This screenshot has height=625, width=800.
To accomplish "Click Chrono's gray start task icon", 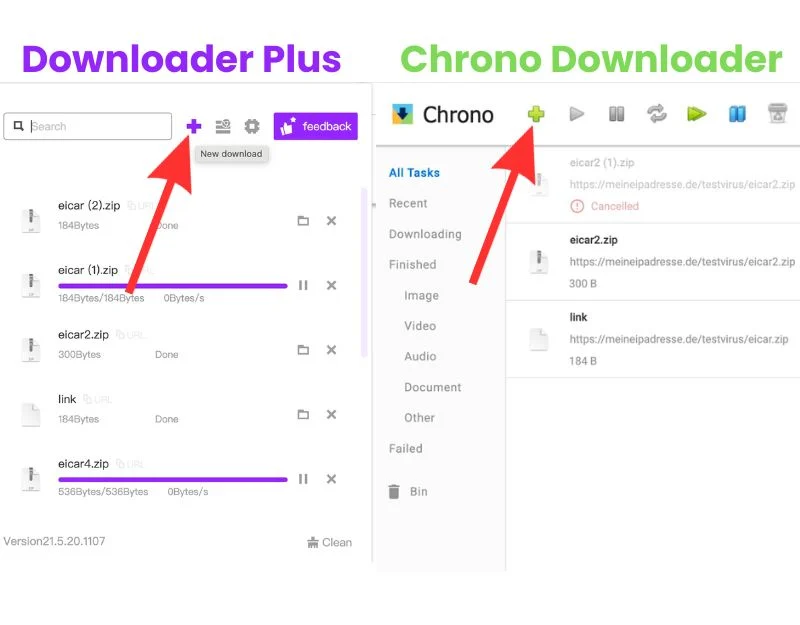I will click(577, 114).
